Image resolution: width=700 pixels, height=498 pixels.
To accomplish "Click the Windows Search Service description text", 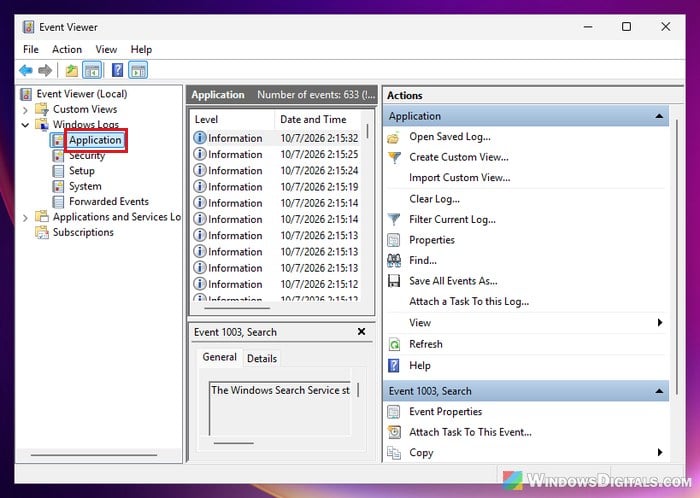I will (280, 390).
